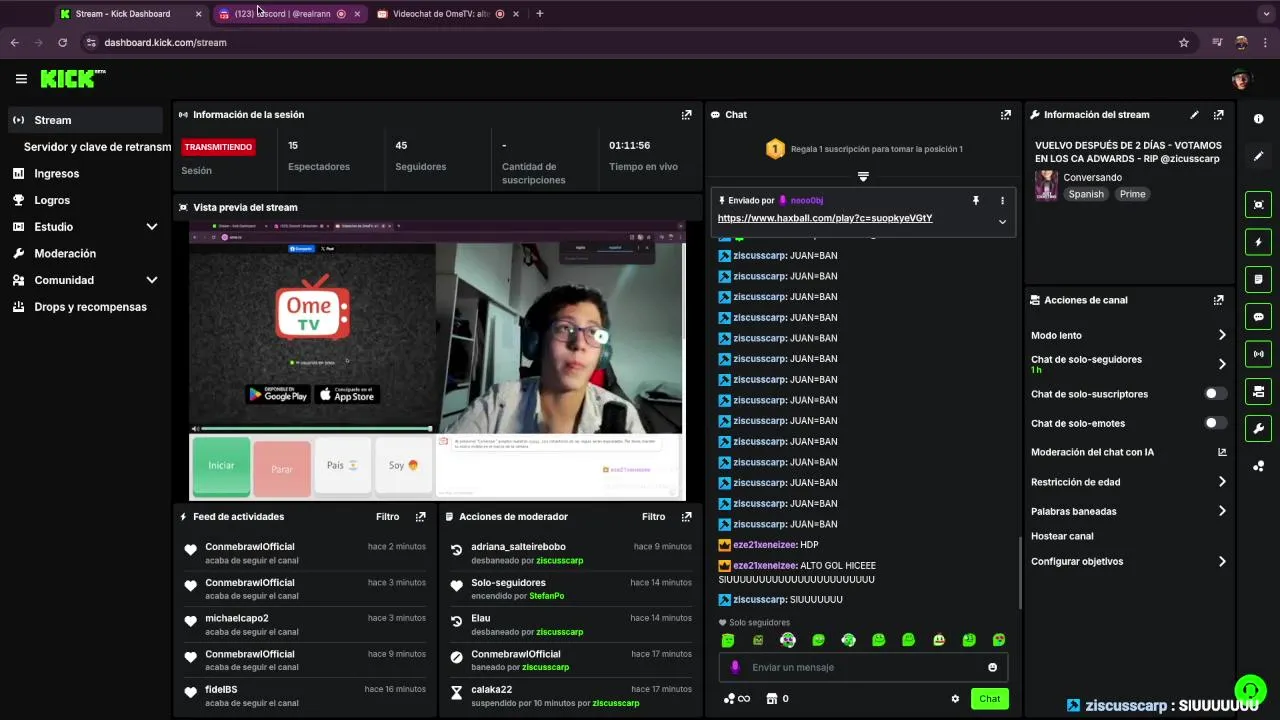This screenshot has height=720, width=1280.
Task: Pop out the Información del stream panel
Action: tap(1218, 115)
